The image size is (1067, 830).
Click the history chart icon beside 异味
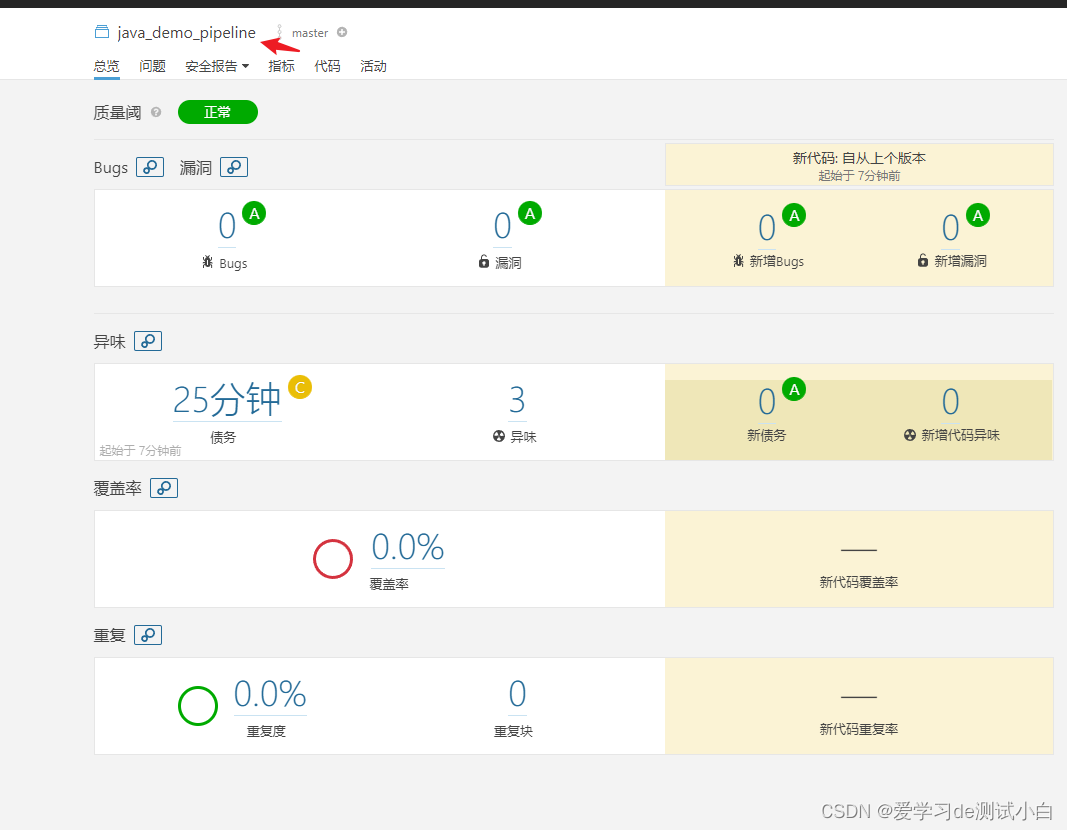click(148, 341)
